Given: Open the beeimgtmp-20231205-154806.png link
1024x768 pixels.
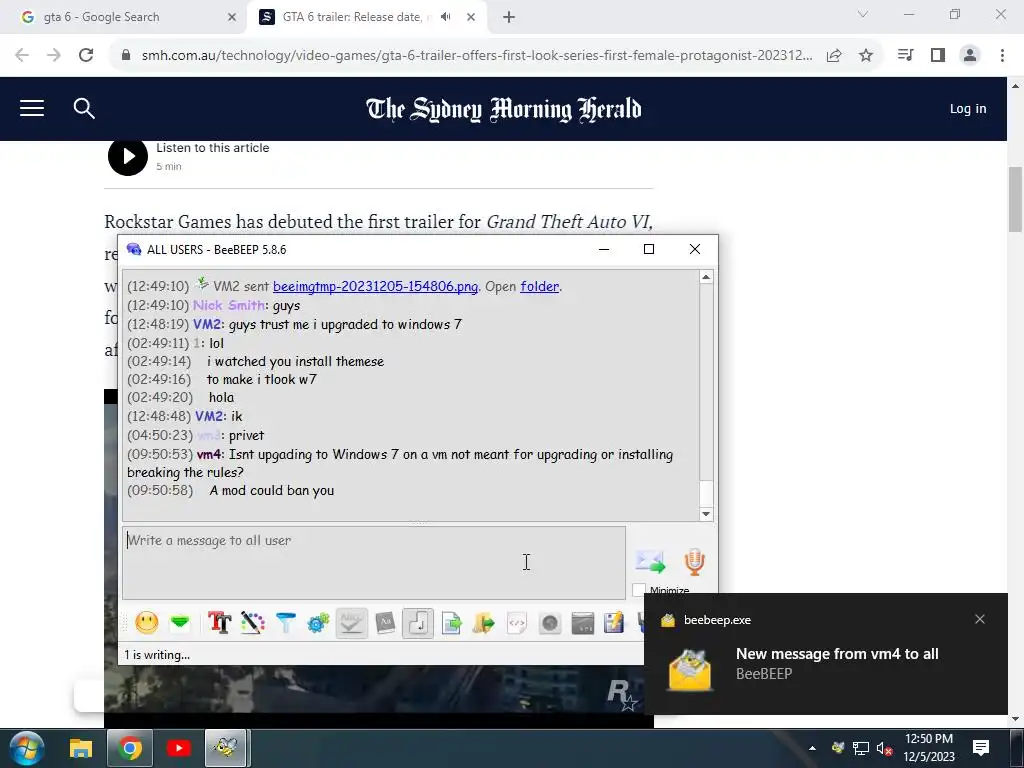Looking at the screenshot, I should [x=375, y=286].
